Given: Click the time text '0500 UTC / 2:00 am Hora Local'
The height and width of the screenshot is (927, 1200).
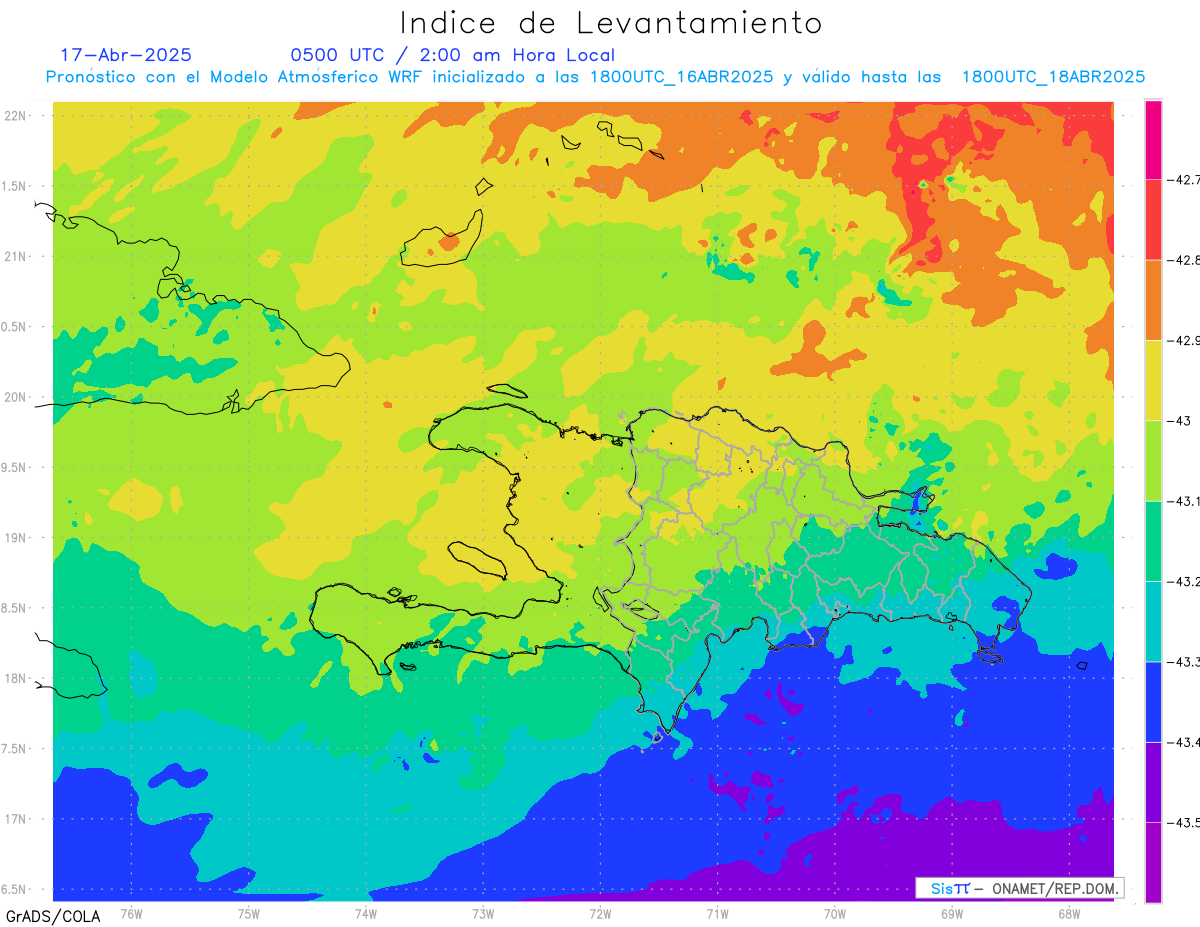Looking at the screenshot, I should pos(453,55).
